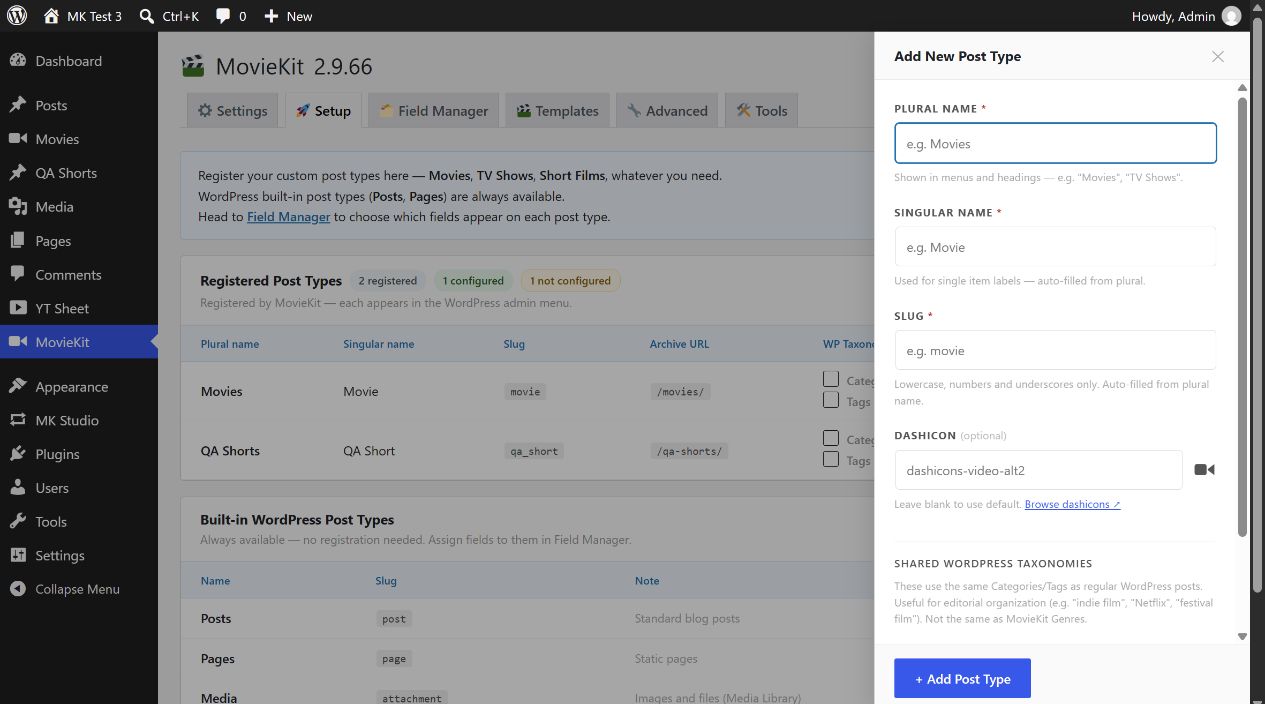Close the Add New Post Type panel

point(1217,57)
